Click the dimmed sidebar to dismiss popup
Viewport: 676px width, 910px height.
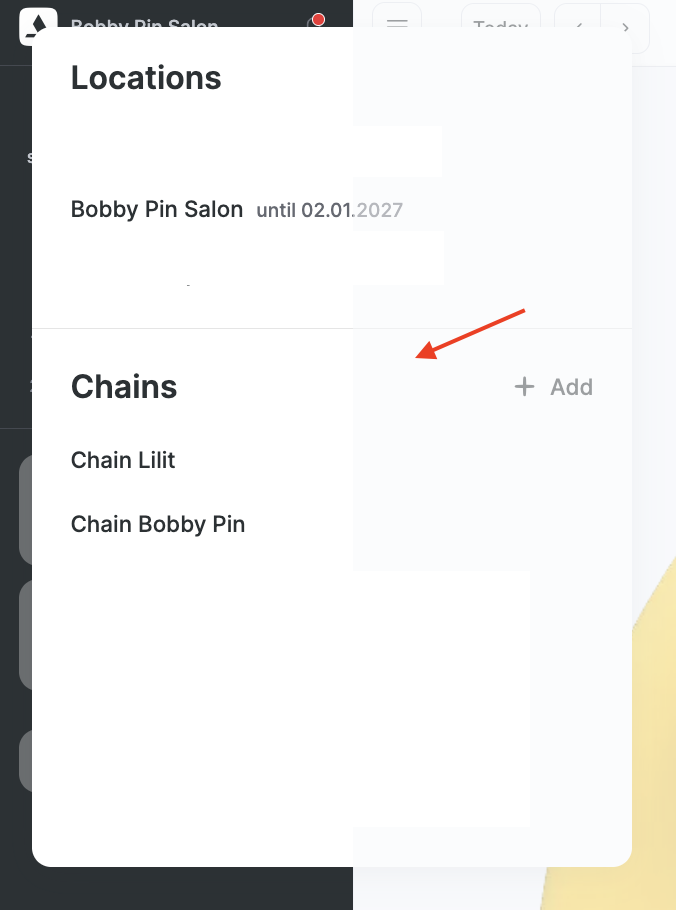tap(15, 300)
